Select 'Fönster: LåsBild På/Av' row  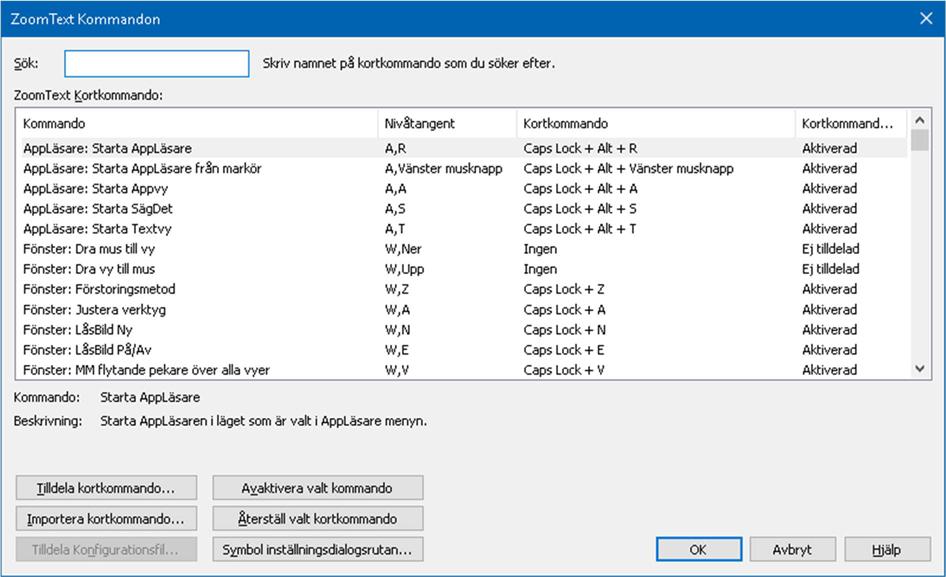point(464,350)
